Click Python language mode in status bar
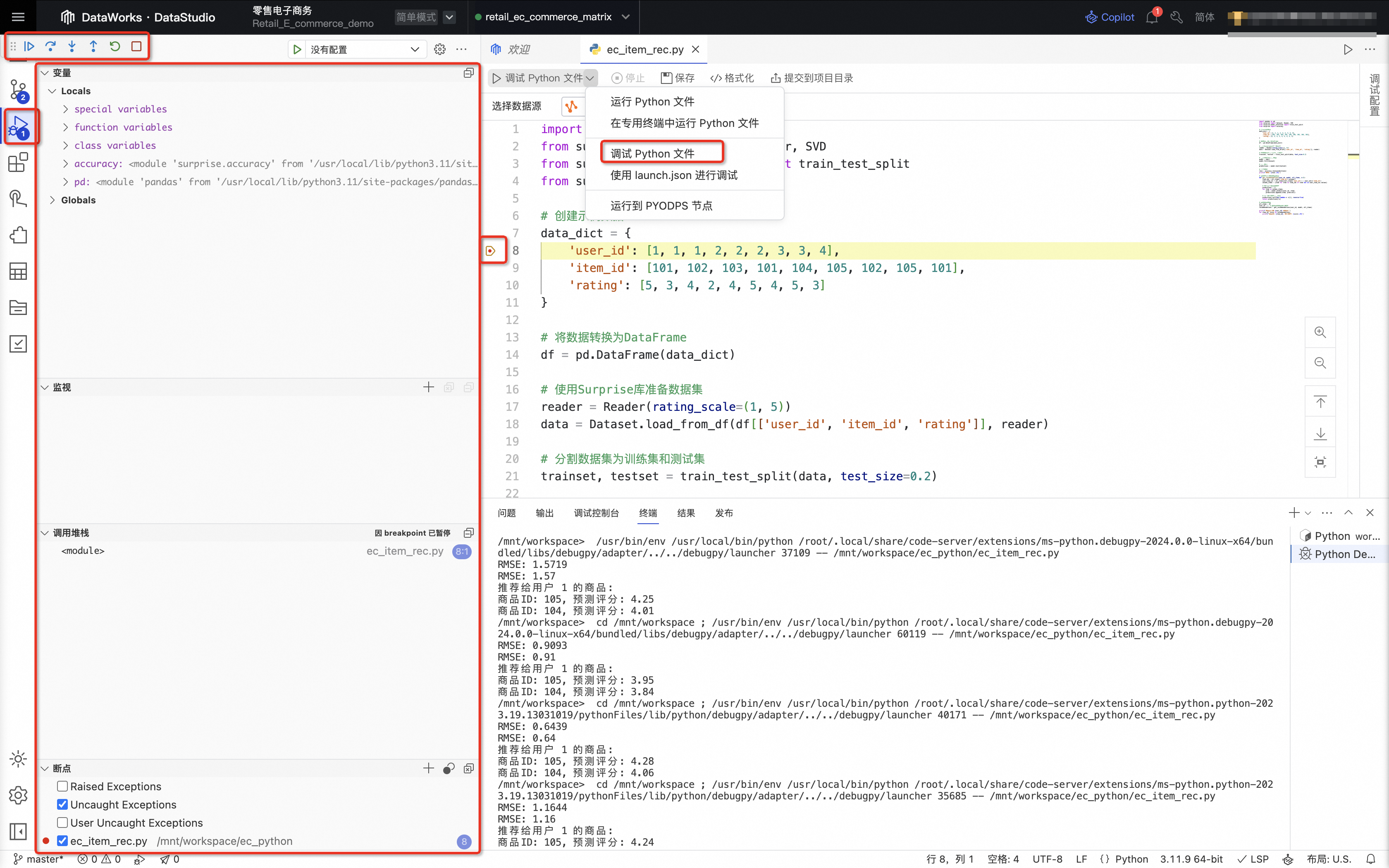This screenshot has height=868, width=1389. coord(1131,859)
